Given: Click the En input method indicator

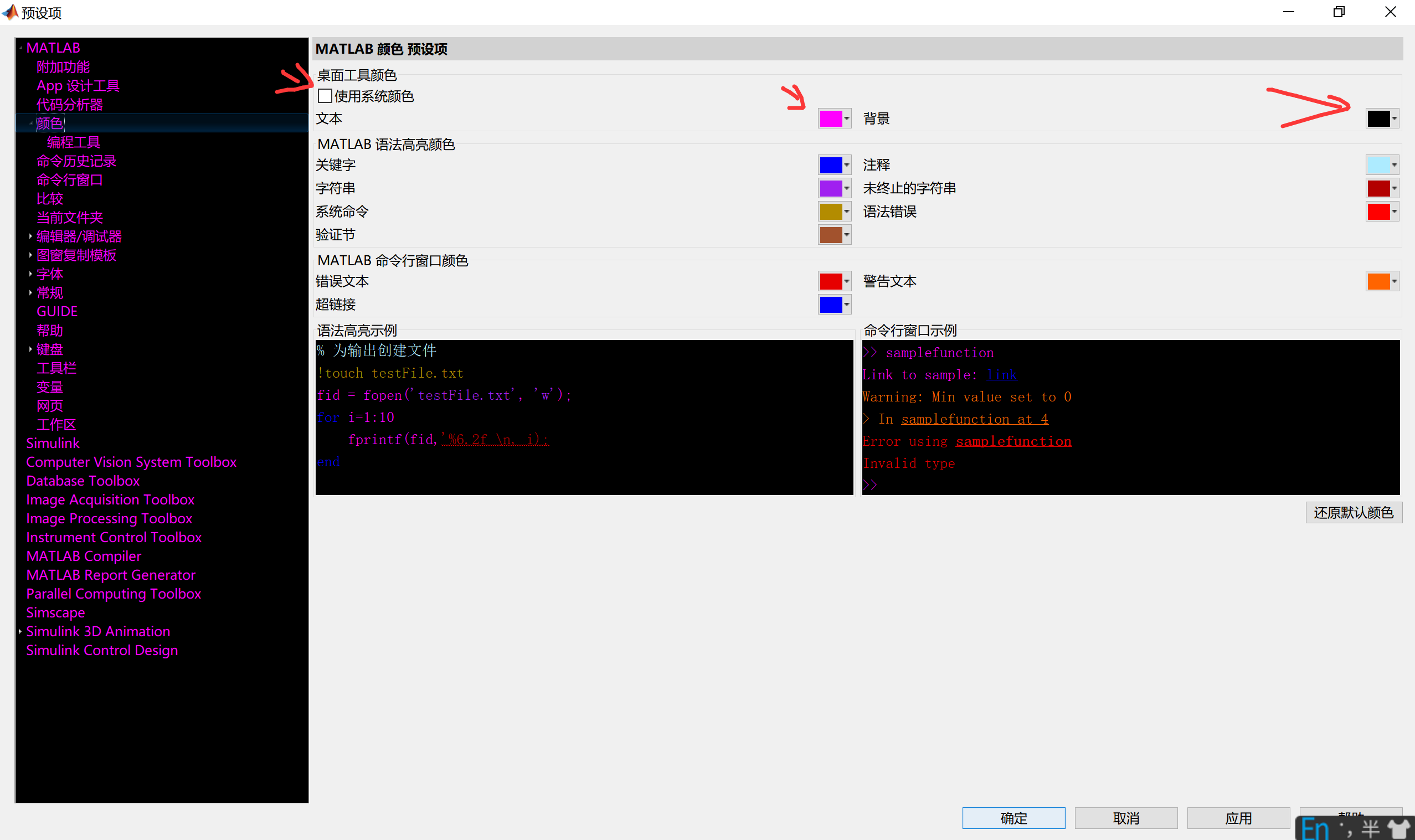Looking at the screenshot, I should click(1315, 829).
